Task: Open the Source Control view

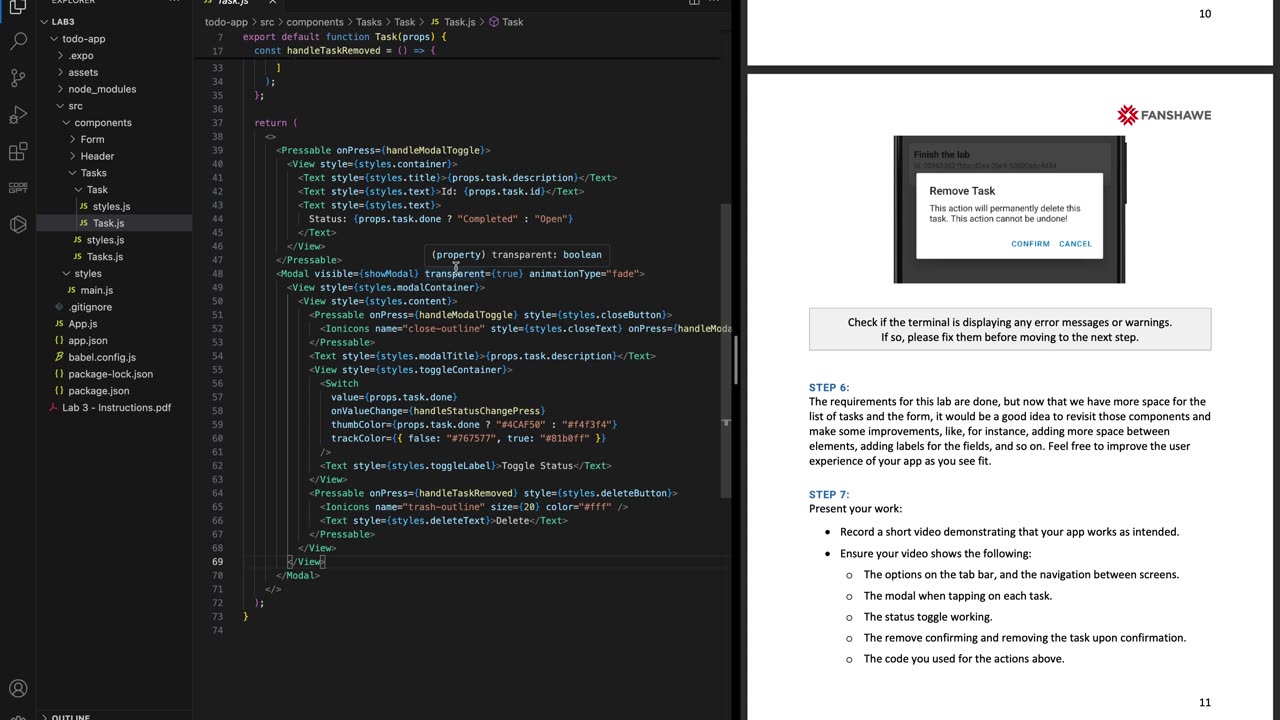Action: (18, 78)
